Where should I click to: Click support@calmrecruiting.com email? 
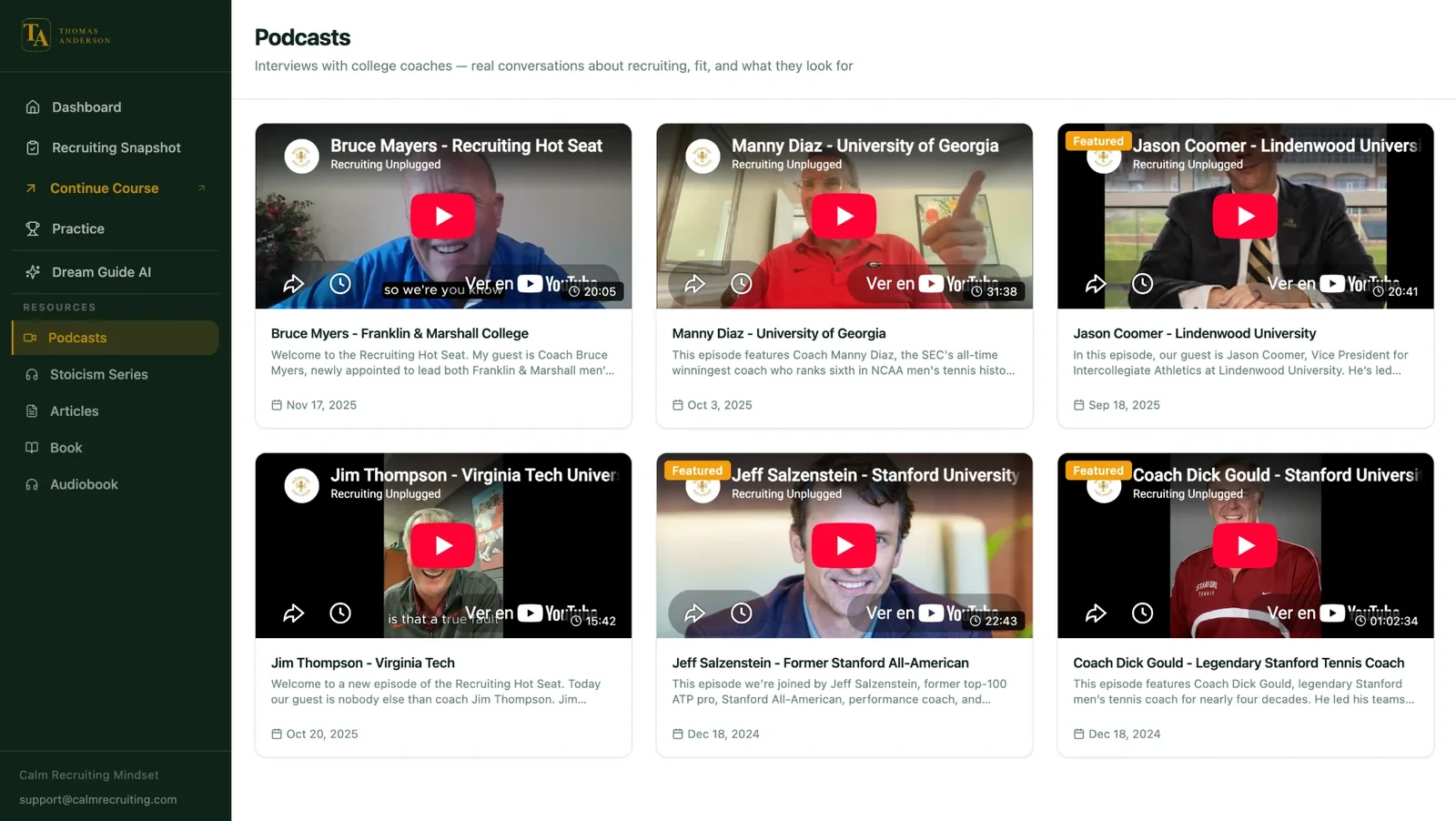[98, 799]
